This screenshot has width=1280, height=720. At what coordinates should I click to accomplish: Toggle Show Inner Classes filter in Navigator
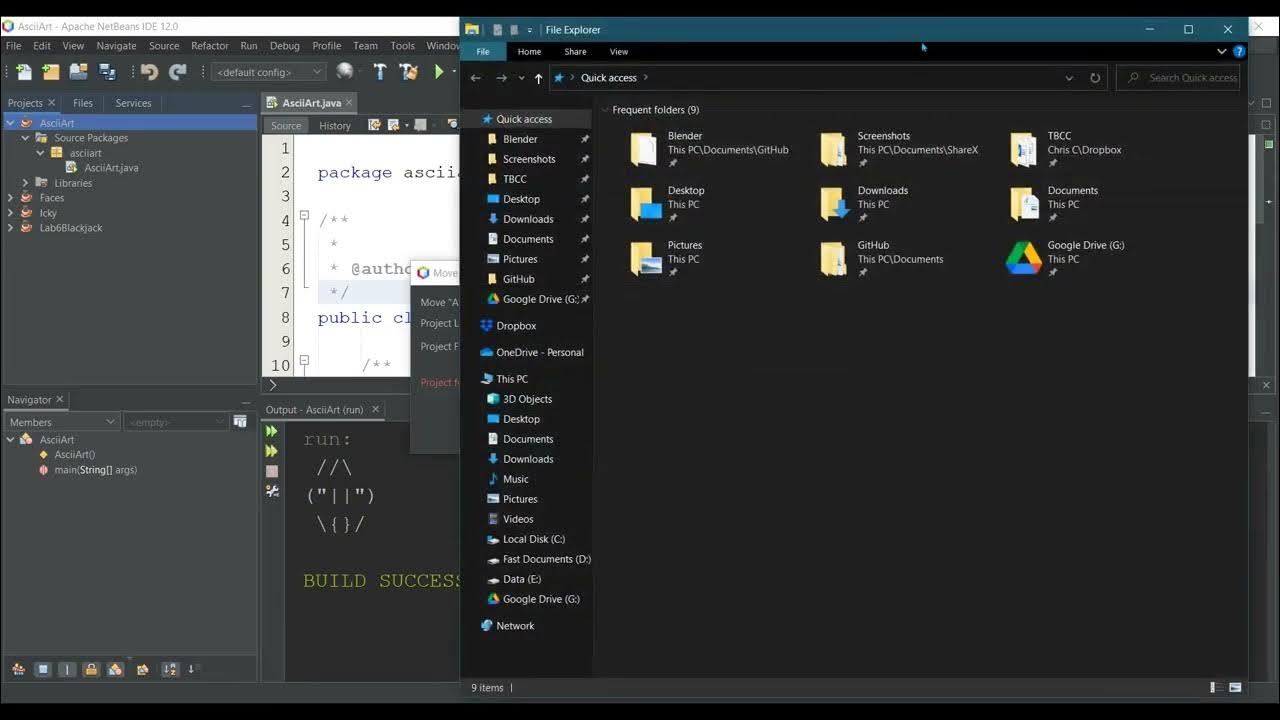click(115, 669)
